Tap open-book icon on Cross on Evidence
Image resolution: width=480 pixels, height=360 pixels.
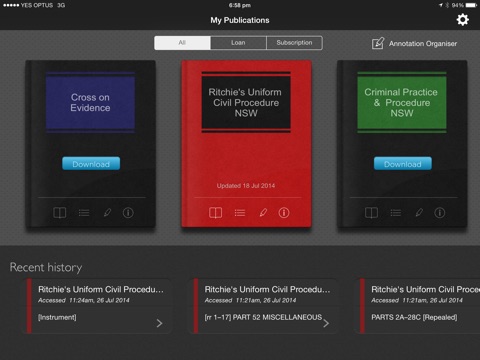[60, 213]
